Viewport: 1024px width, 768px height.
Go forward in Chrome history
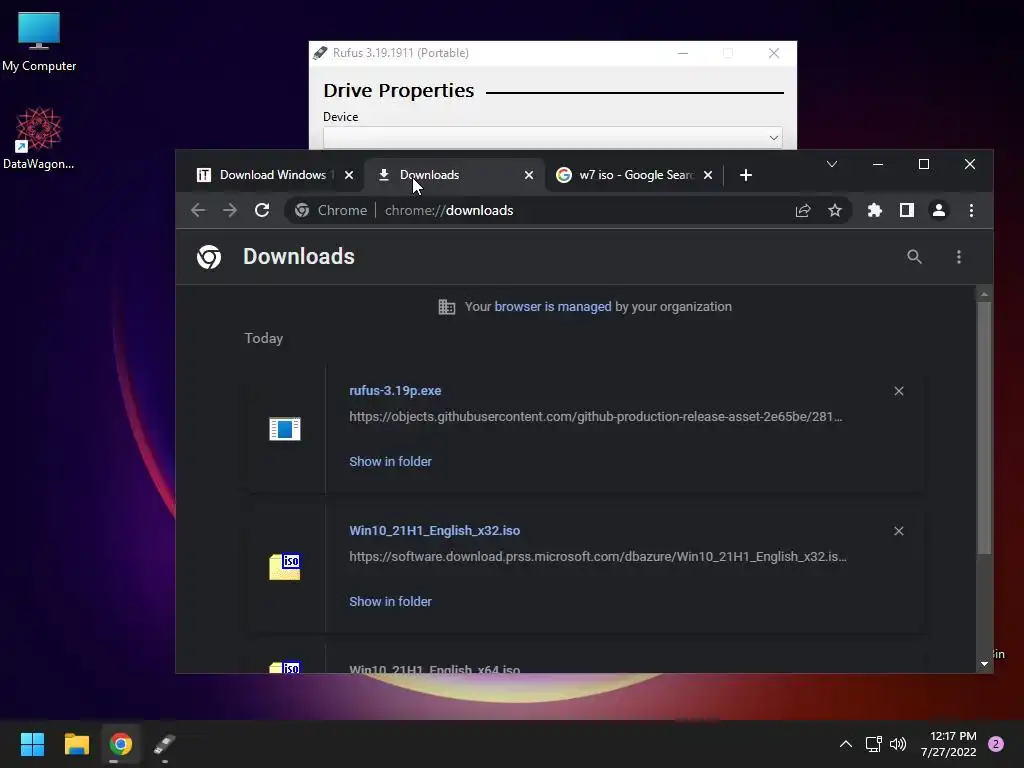click(x=230, y=210)
